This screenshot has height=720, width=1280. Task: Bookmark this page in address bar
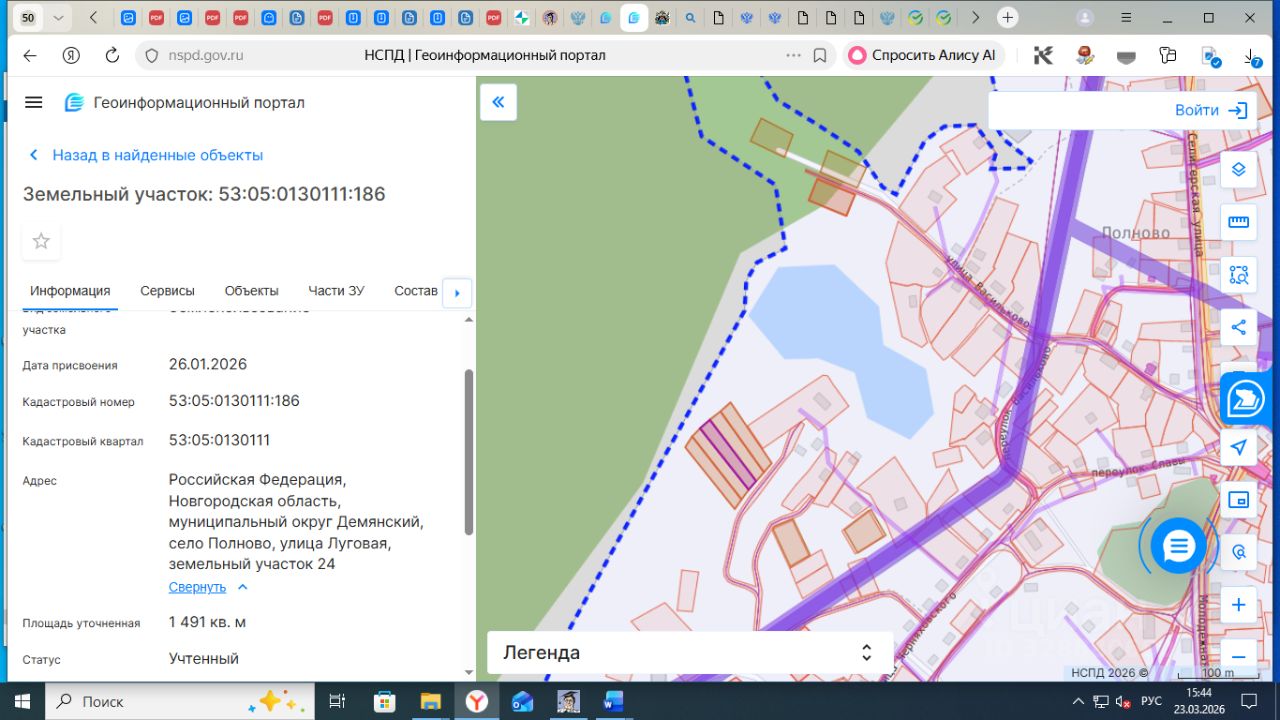pyautogui.click(x=820, y=56)
